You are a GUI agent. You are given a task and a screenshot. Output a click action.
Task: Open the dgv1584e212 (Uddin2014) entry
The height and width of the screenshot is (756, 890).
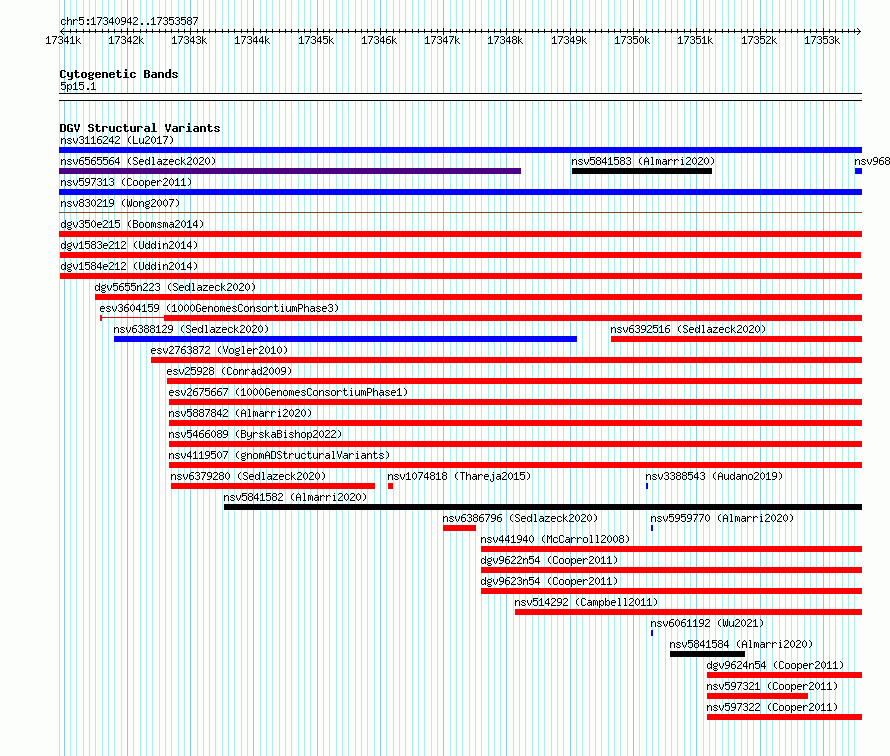point(129,266)
